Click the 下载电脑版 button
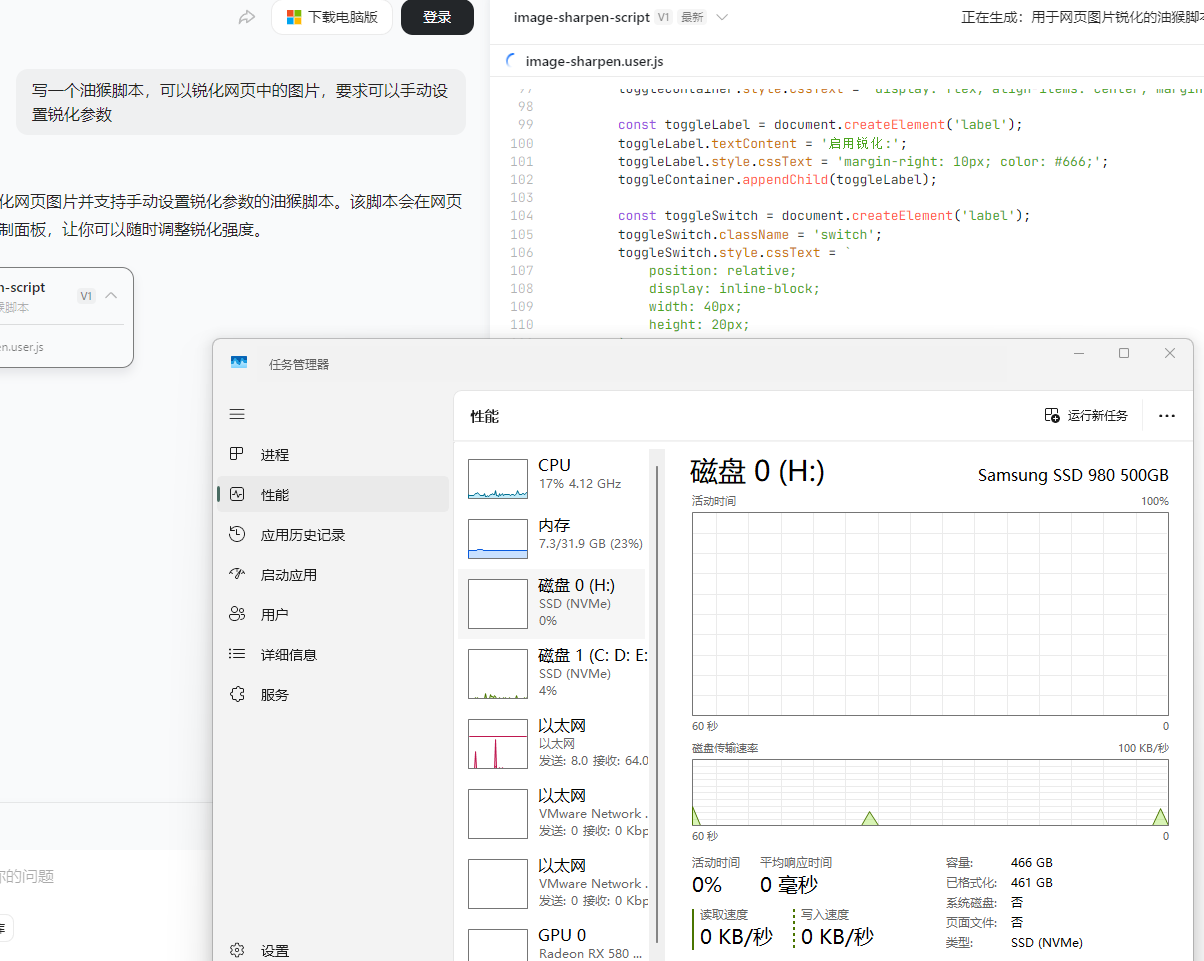The height and width of the screenshot is (961, 1204). 332,17
